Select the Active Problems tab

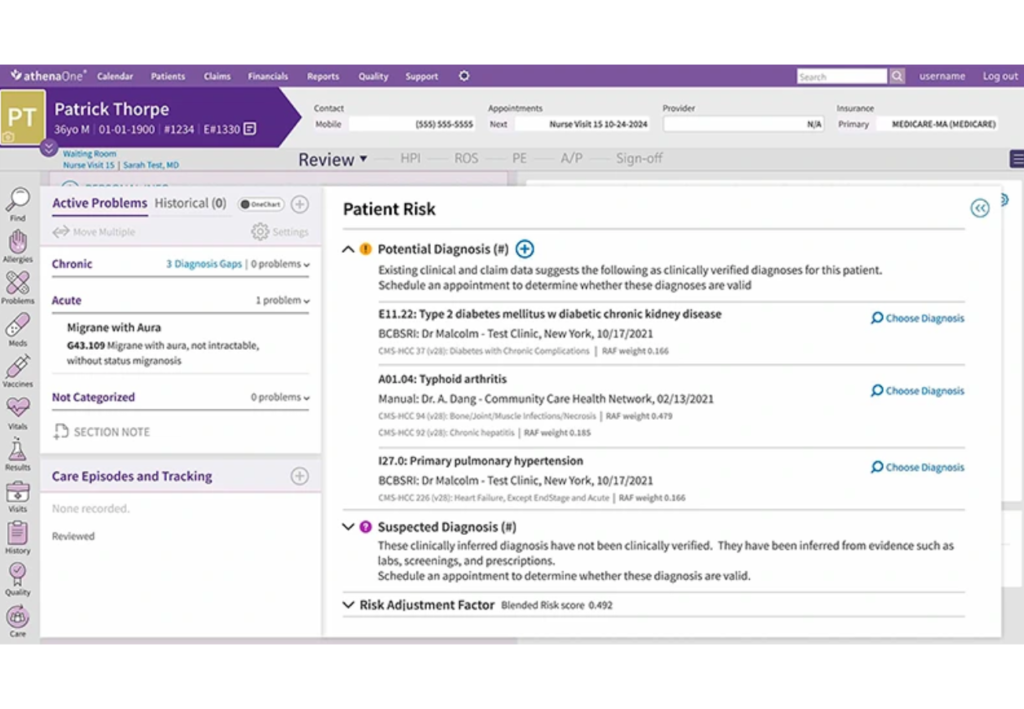point(99,203)
